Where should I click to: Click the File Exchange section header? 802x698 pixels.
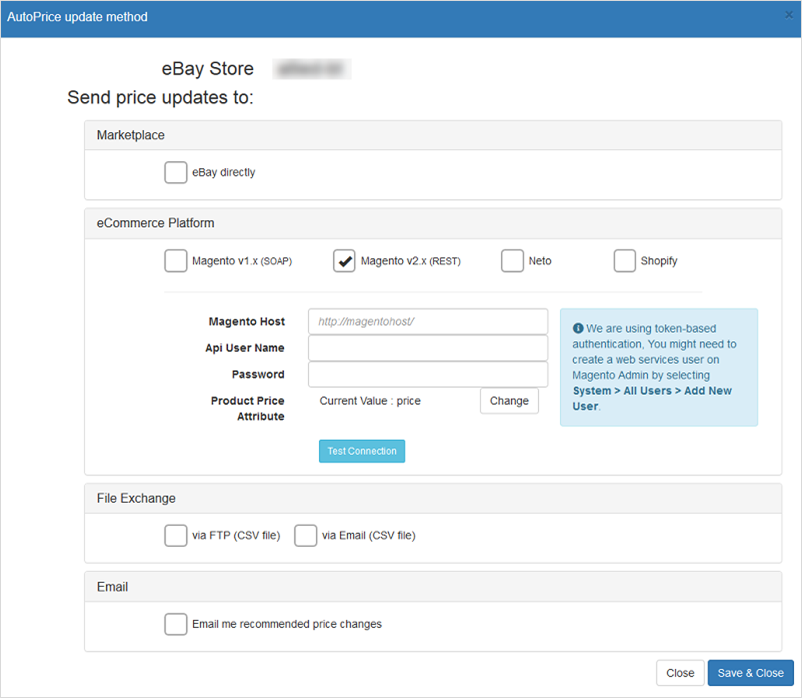click(x=136, y=498)
